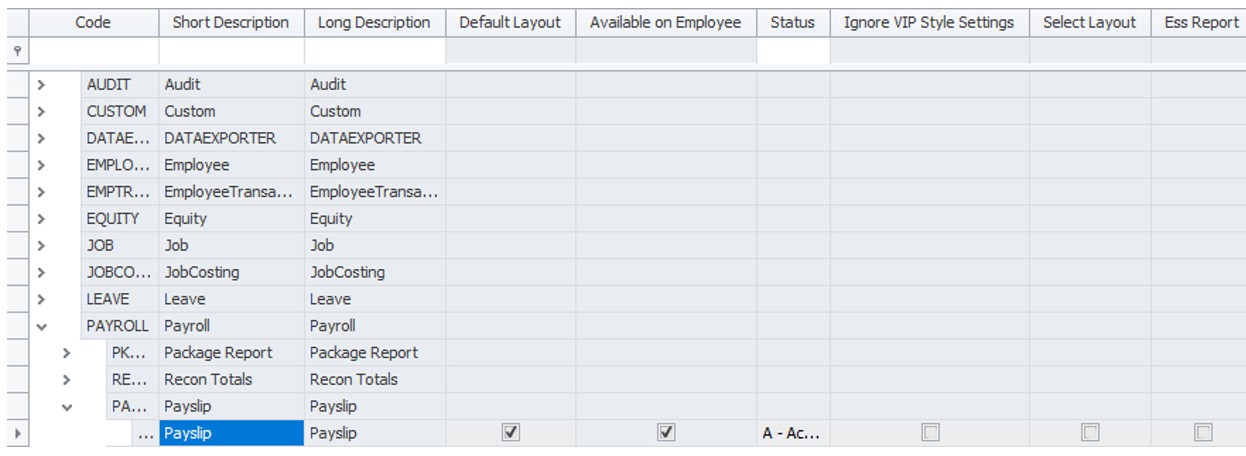The image size is (1246, 456).
Task: Expand the LEAVE report group
Action: click(42, 299)
